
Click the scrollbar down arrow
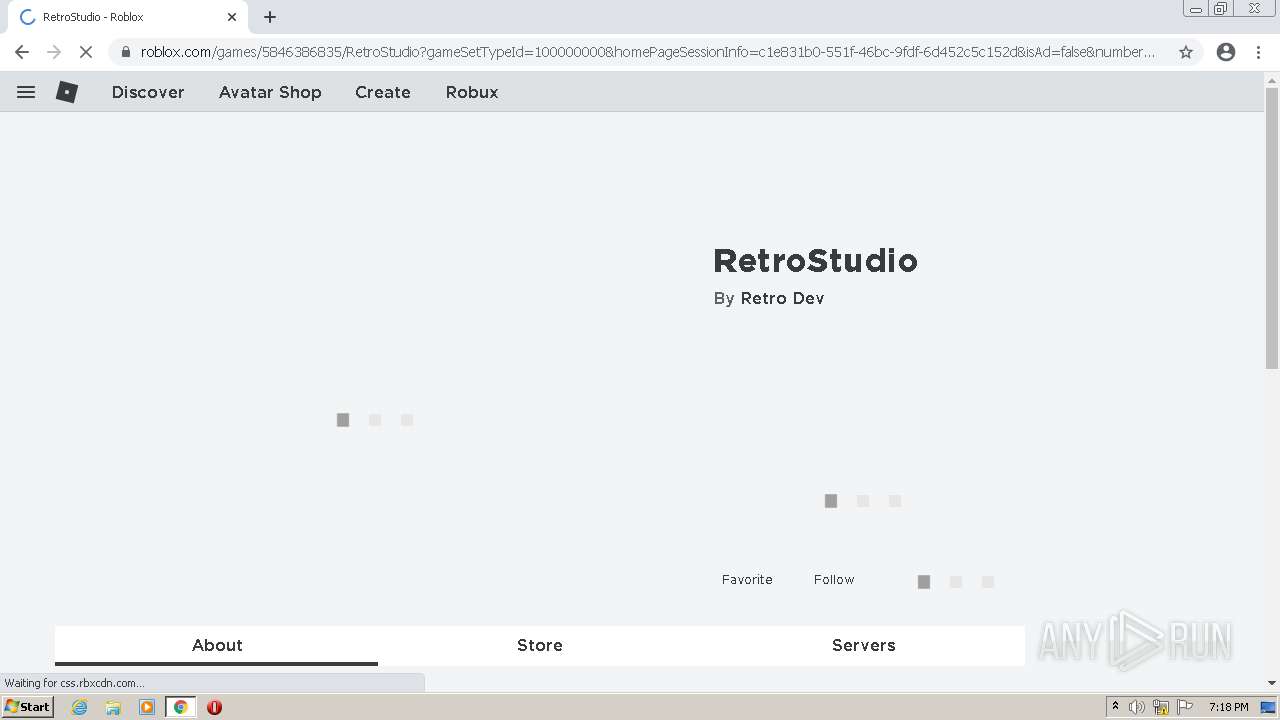coord(1272,683)
